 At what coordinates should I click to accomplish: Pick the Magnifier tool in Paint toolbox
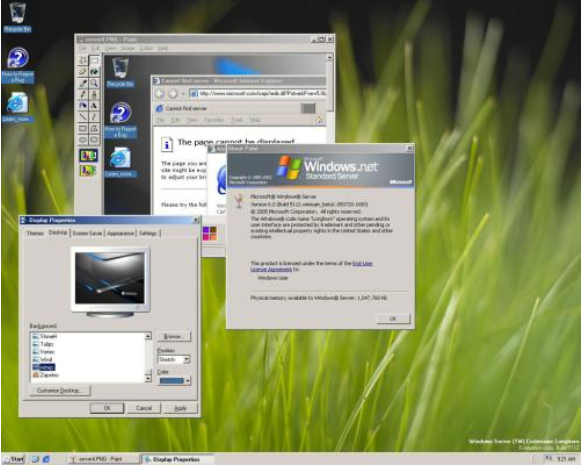tap(94, 83)
